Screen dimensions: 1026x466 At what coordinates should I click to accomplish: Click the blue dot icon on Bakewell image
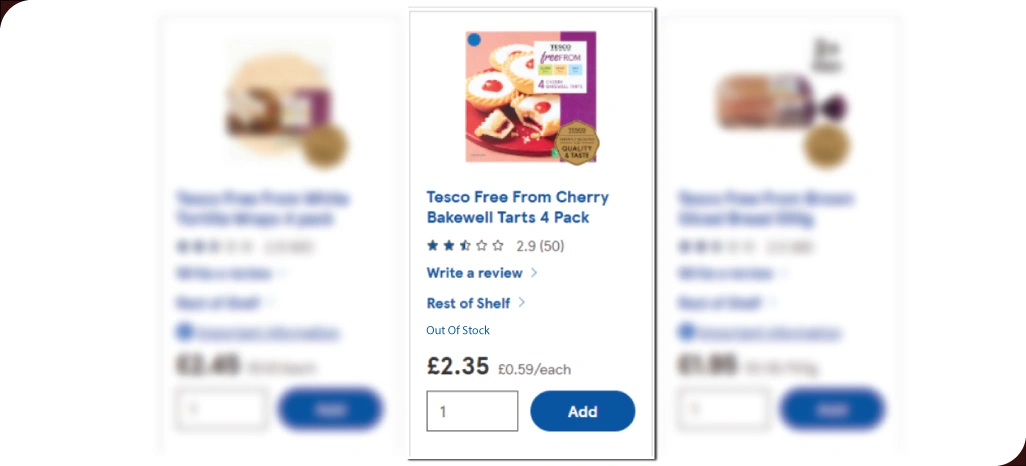474,40
